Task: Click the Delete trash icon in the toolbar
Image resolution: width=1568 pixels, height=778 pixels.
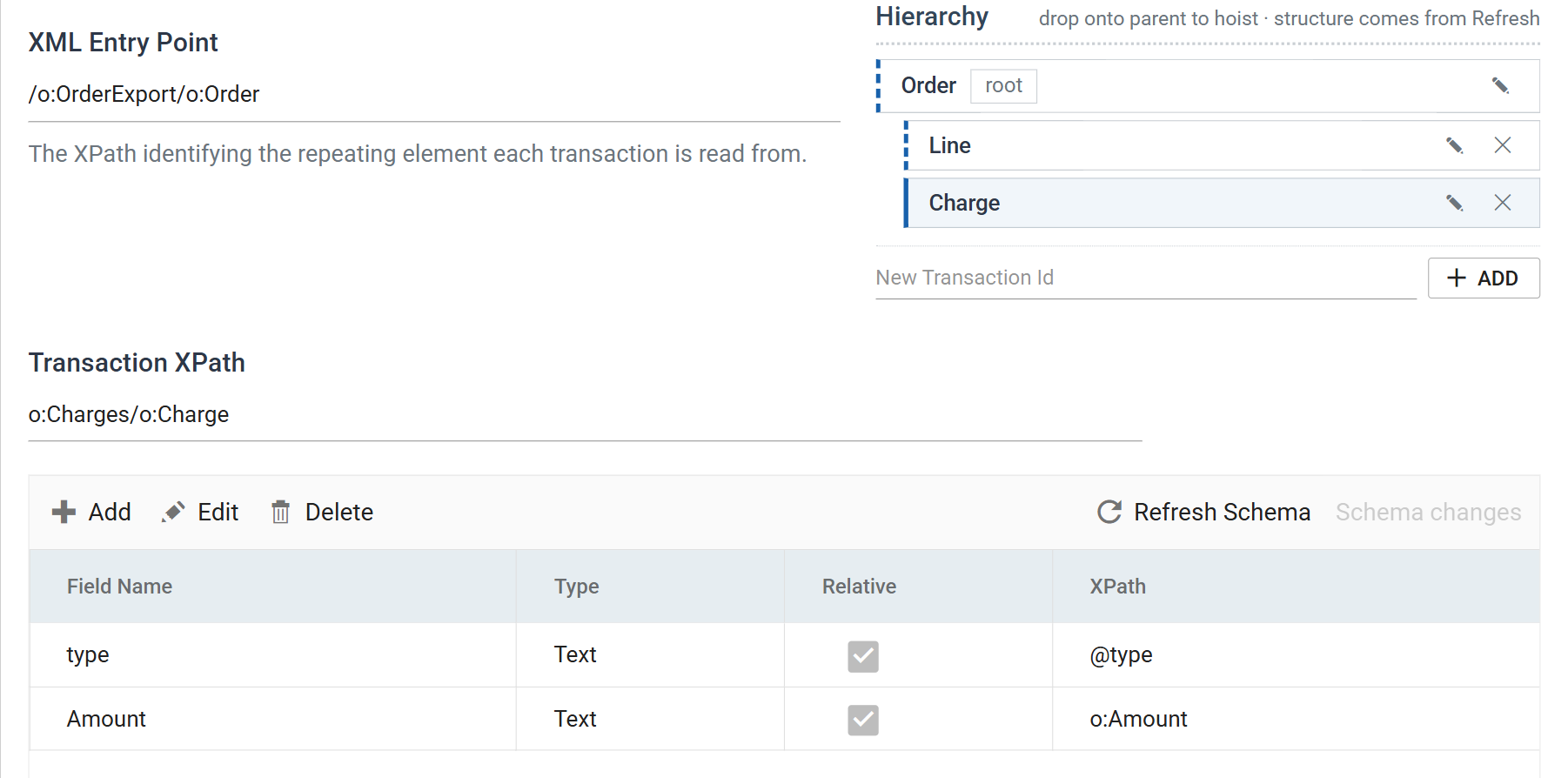Action: click(280, 512)
